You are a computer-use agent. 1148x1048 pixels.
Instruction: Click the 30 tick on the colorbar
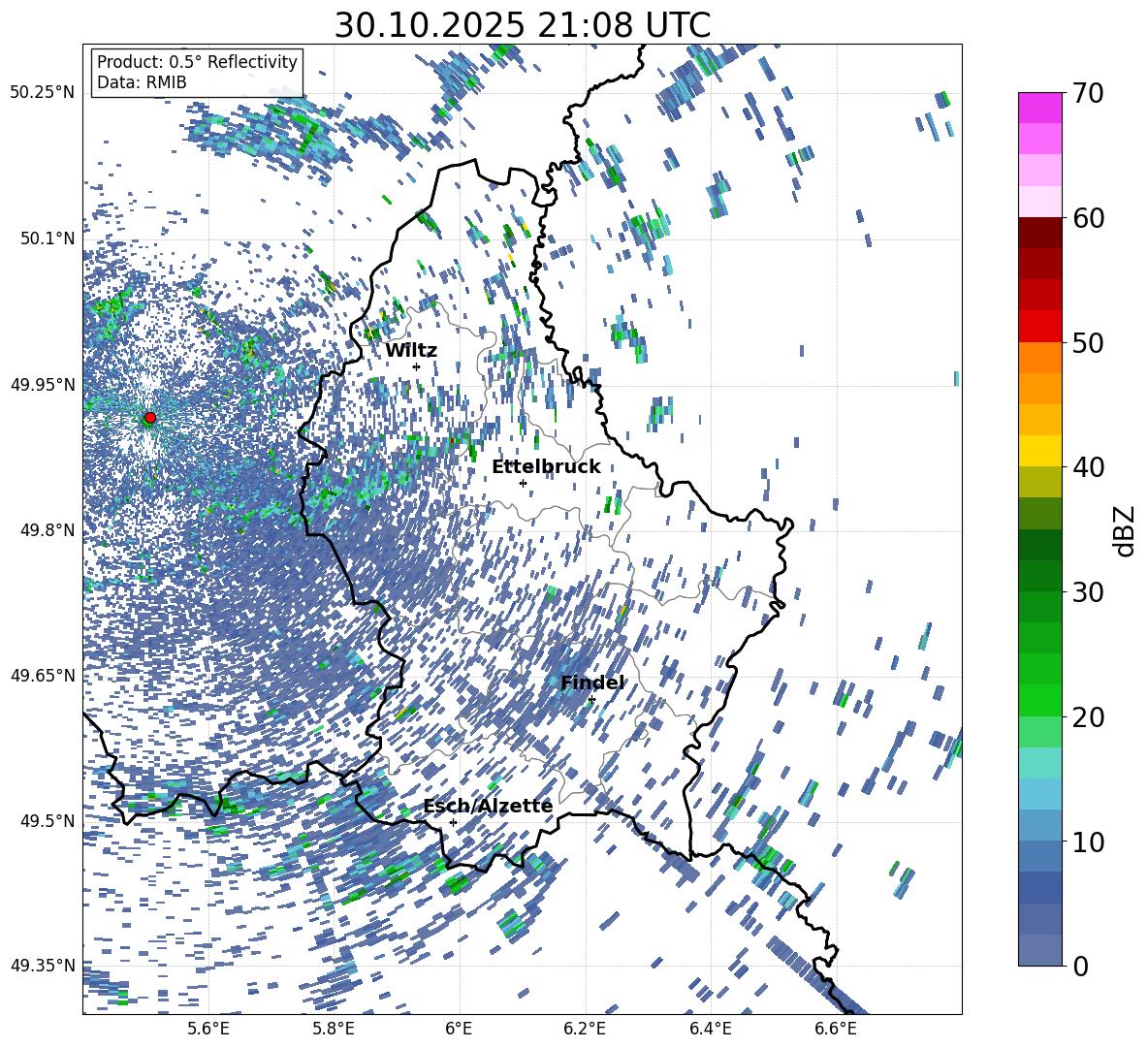click(1088, 591)
